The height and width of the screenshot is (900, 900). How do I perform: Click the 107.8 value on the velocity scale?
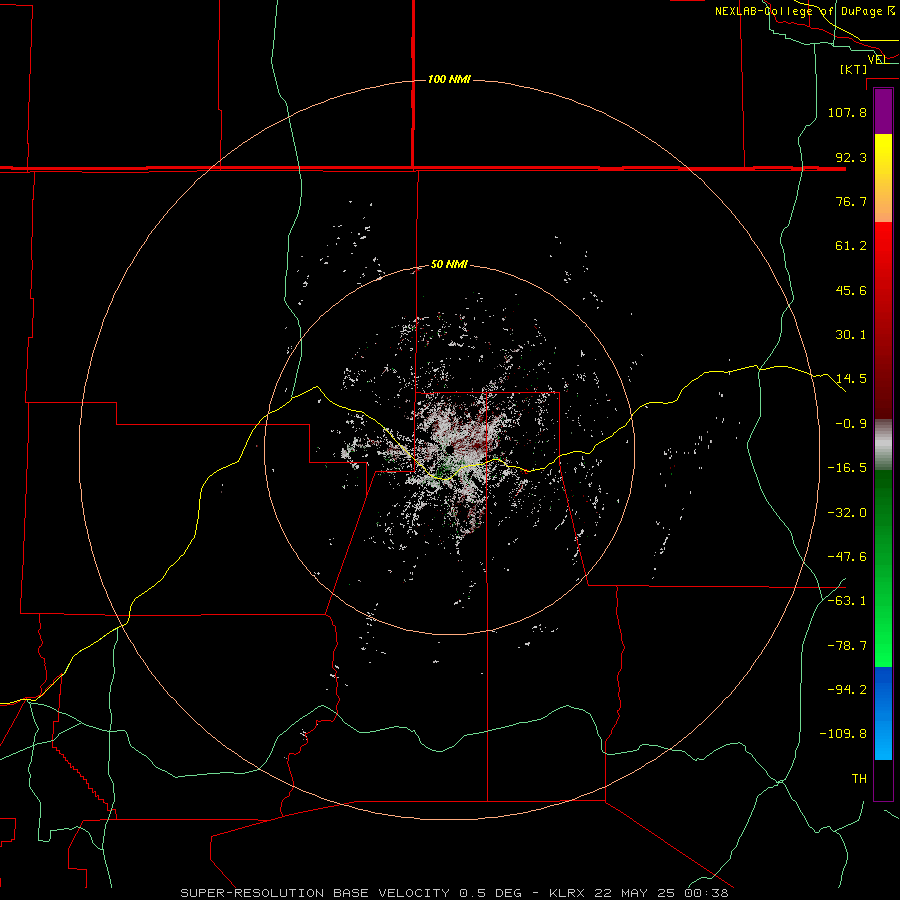847,112
